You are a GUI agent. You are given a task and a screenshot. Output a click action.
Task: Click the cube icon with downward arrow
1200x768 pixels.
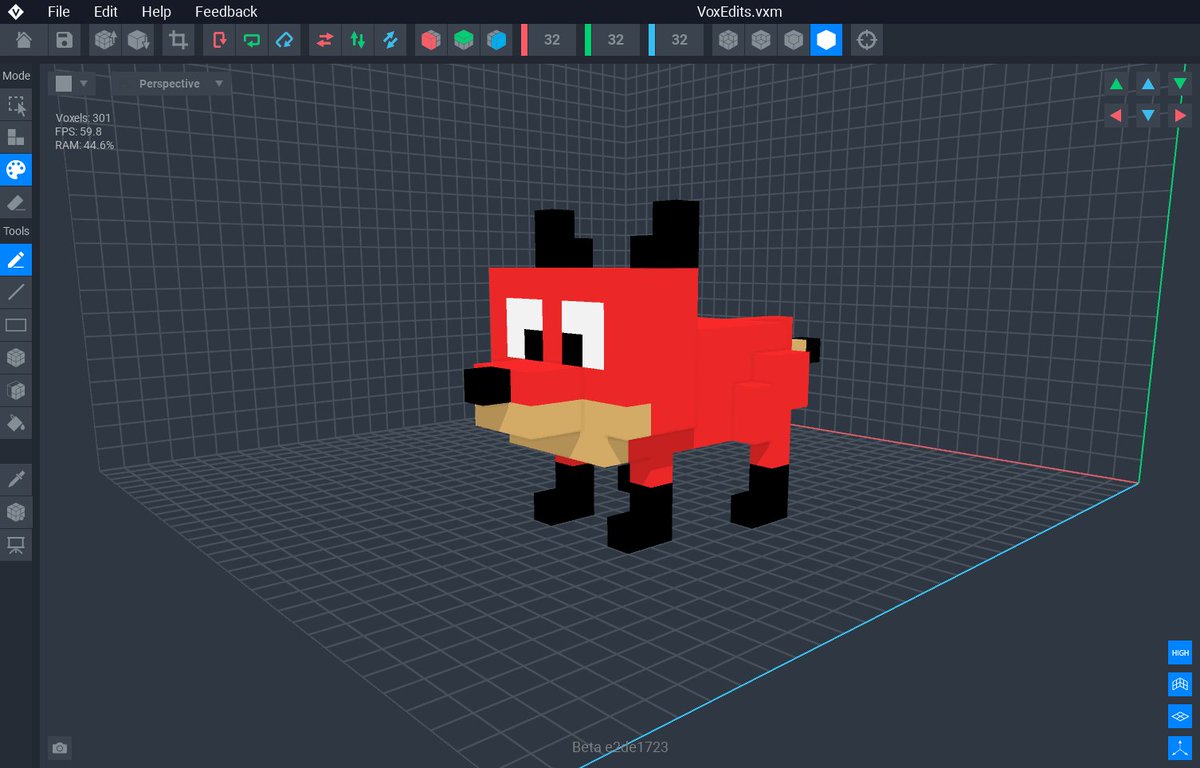tap(137, 41)
